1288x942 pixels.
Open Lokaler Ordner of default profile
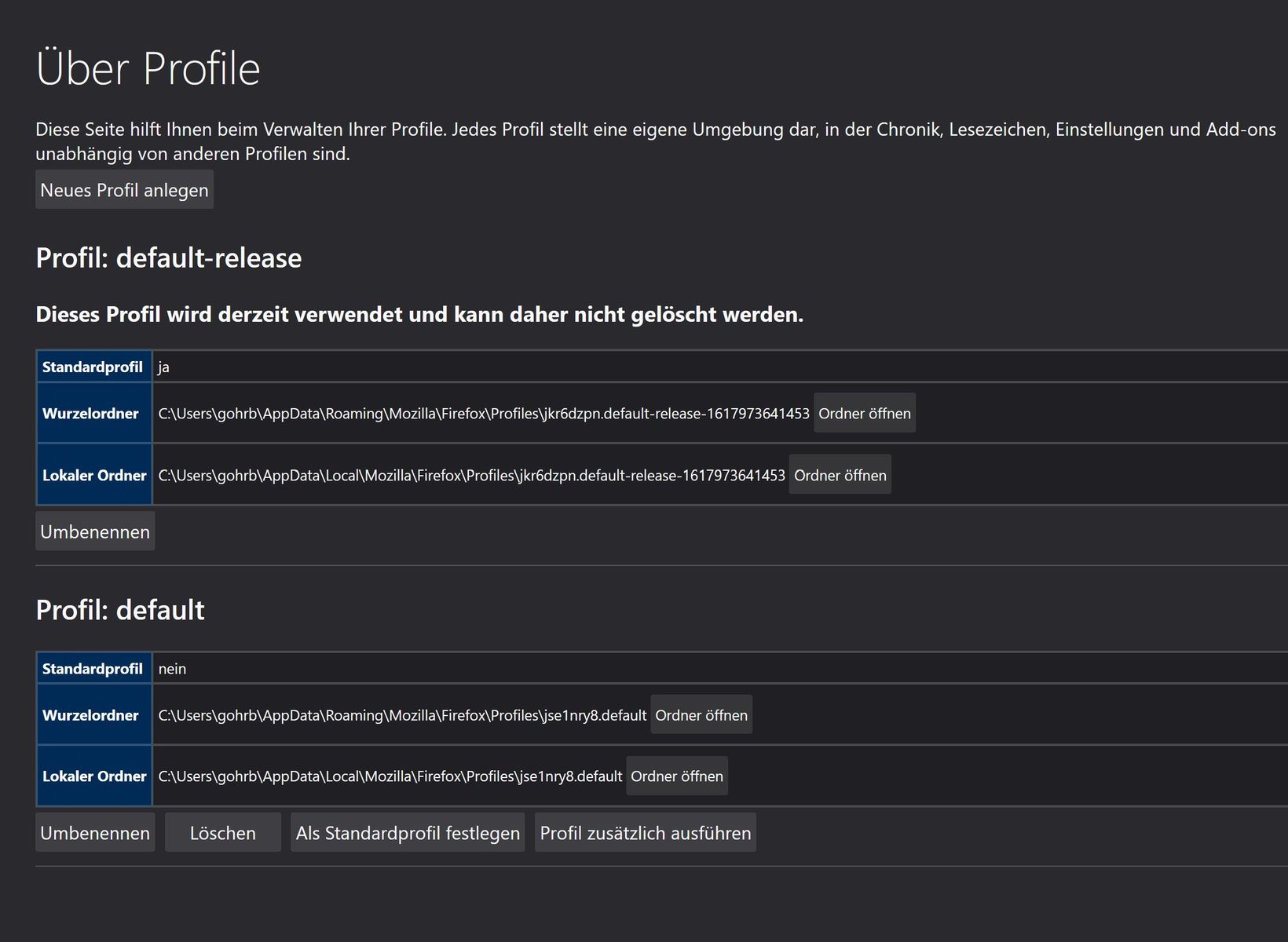coord(676,776)
